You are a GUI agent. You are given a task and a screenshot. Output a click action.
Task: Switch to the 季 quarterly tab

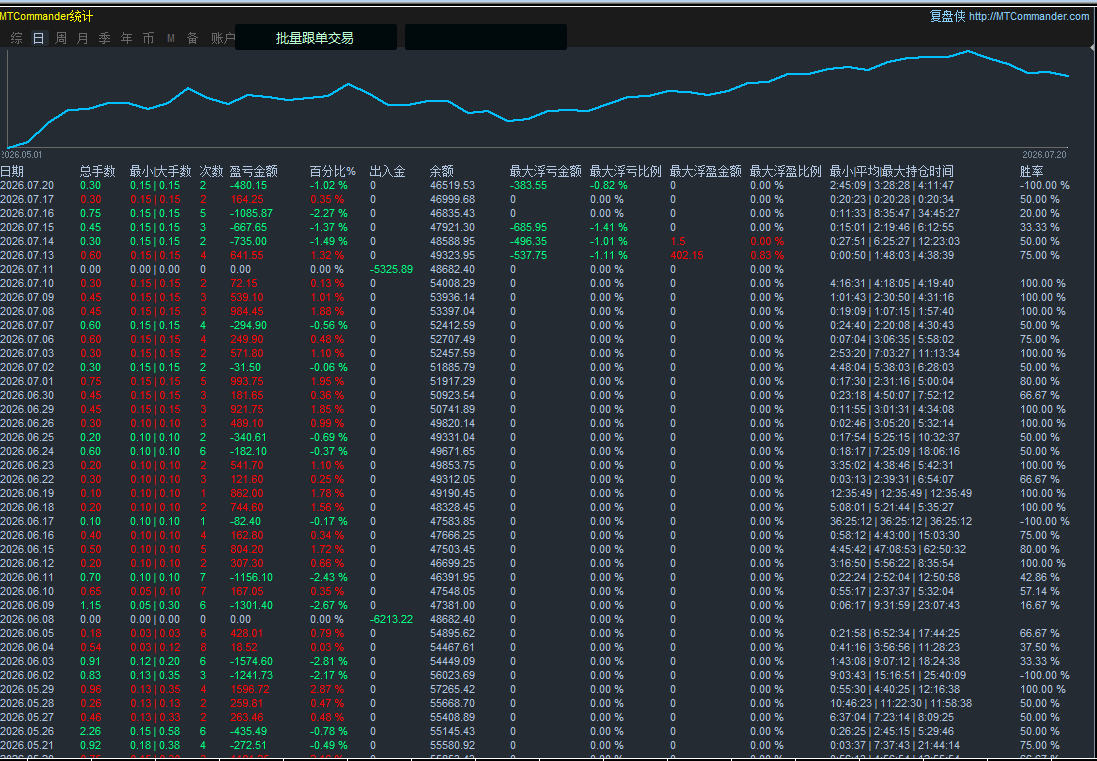pyautogui.click(x=104, y=38)
